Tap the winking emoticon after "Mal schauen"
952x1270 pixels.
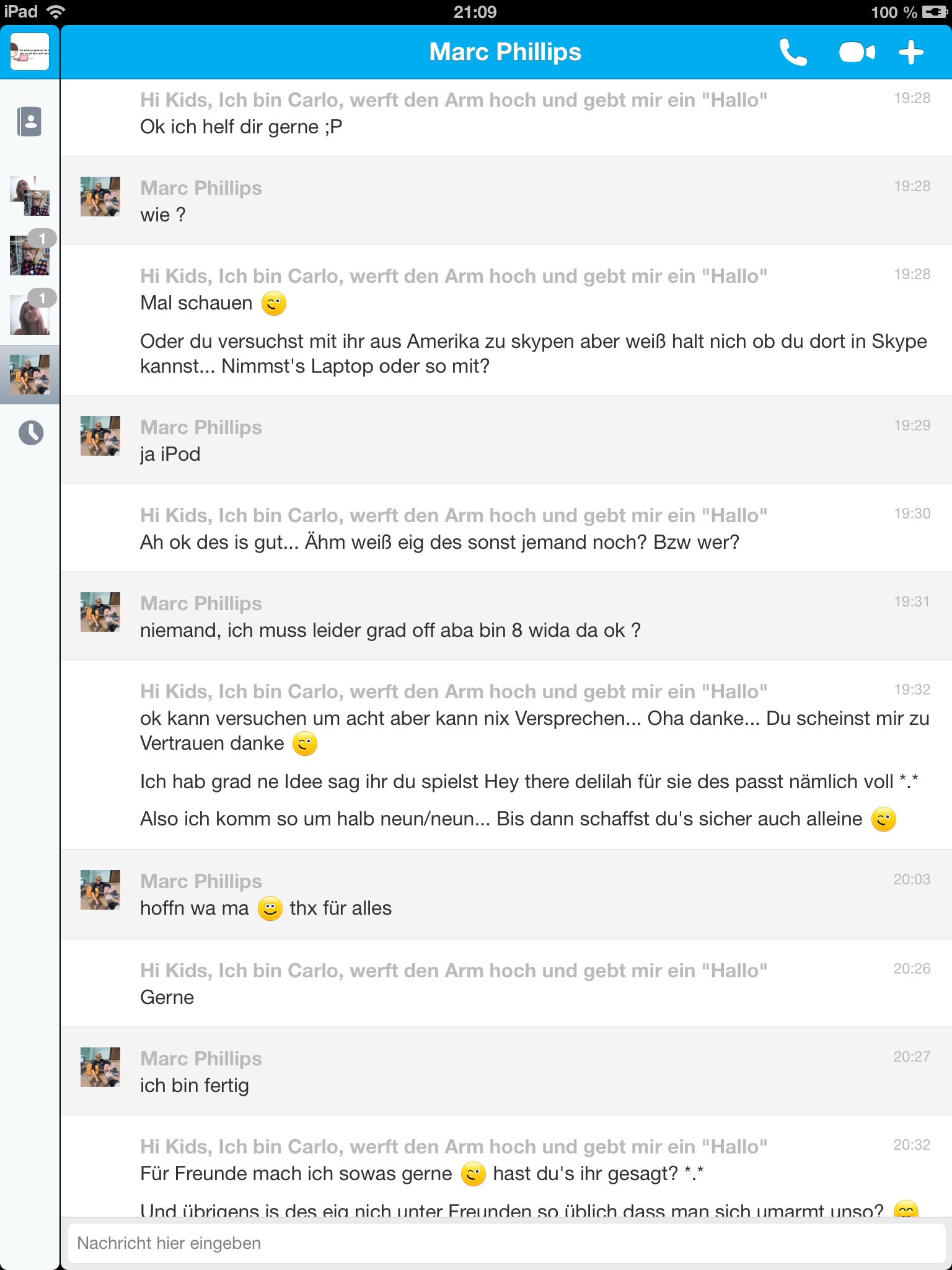tap(273, 303)
